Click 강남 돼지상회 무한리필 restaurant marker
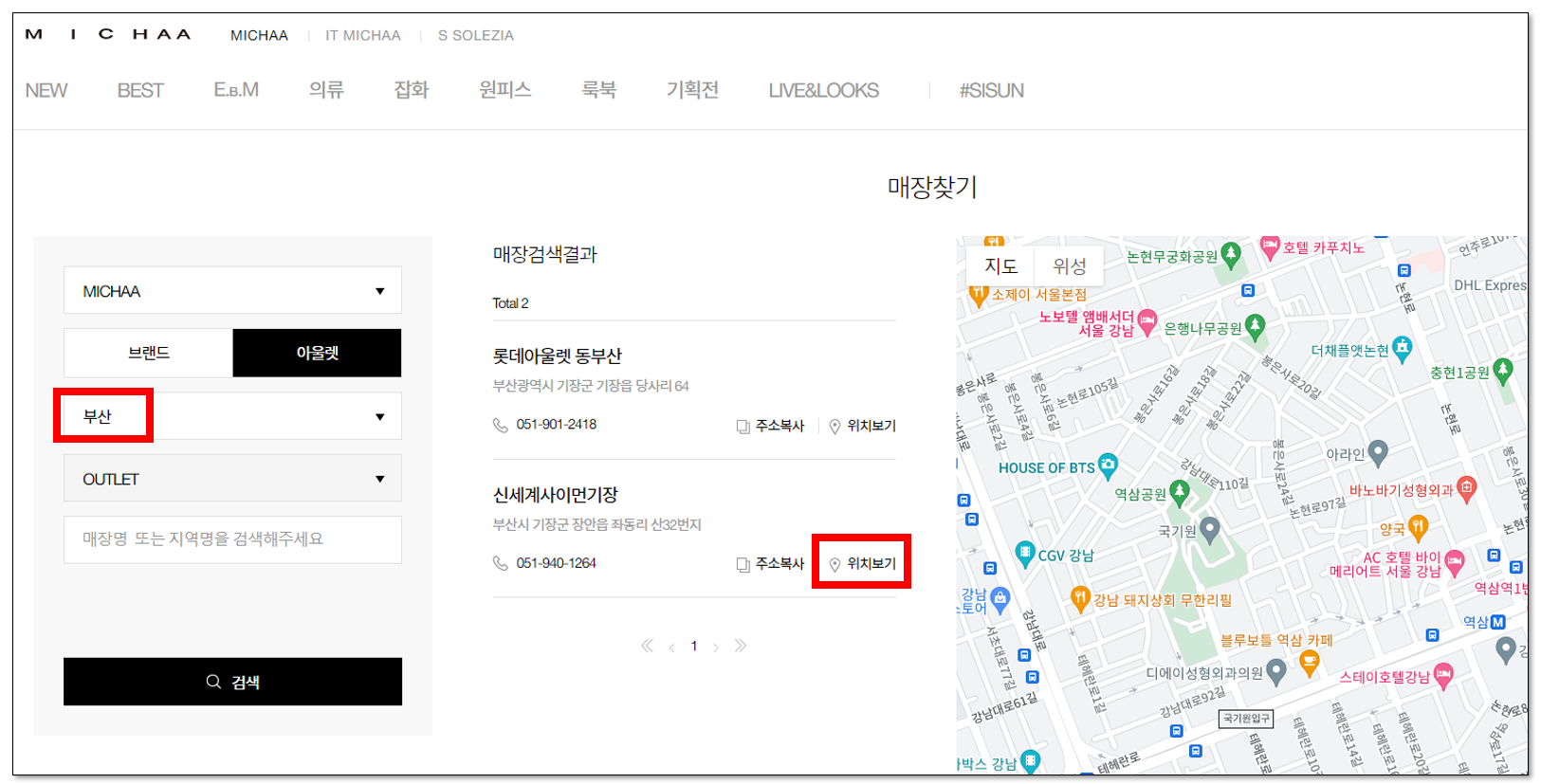Screen dimensions: 1541x784 coord(1079,597)
